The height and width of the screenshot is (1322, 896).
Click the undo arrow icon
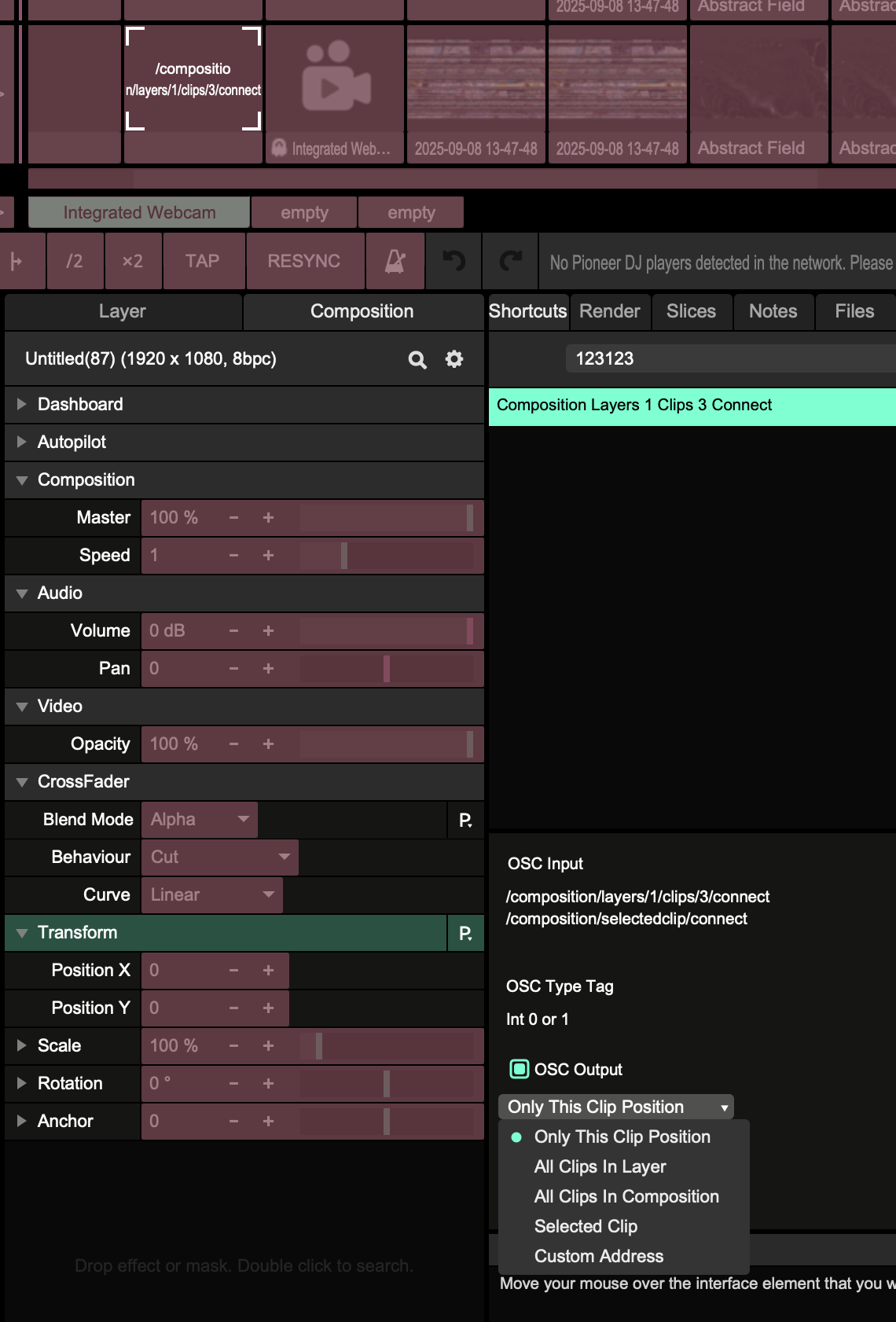coord(454,262)
